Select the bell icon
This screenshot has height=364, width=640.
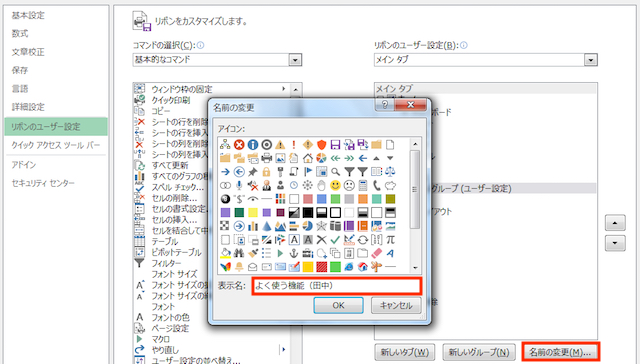click(x=239, y=267)
